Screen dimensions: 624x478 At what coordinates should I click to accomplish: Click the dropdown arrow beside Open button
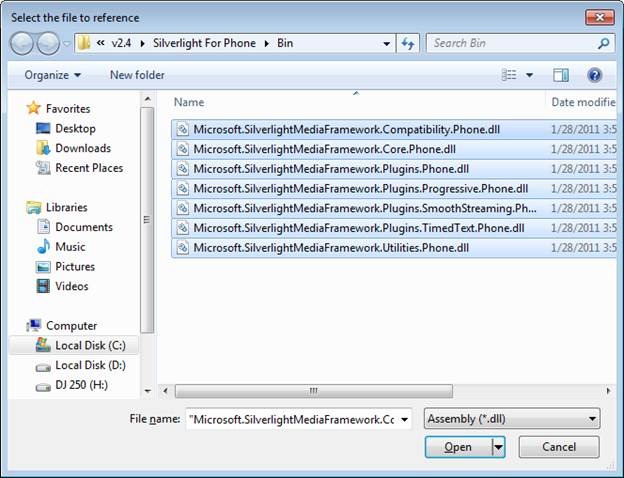[498, 447]
